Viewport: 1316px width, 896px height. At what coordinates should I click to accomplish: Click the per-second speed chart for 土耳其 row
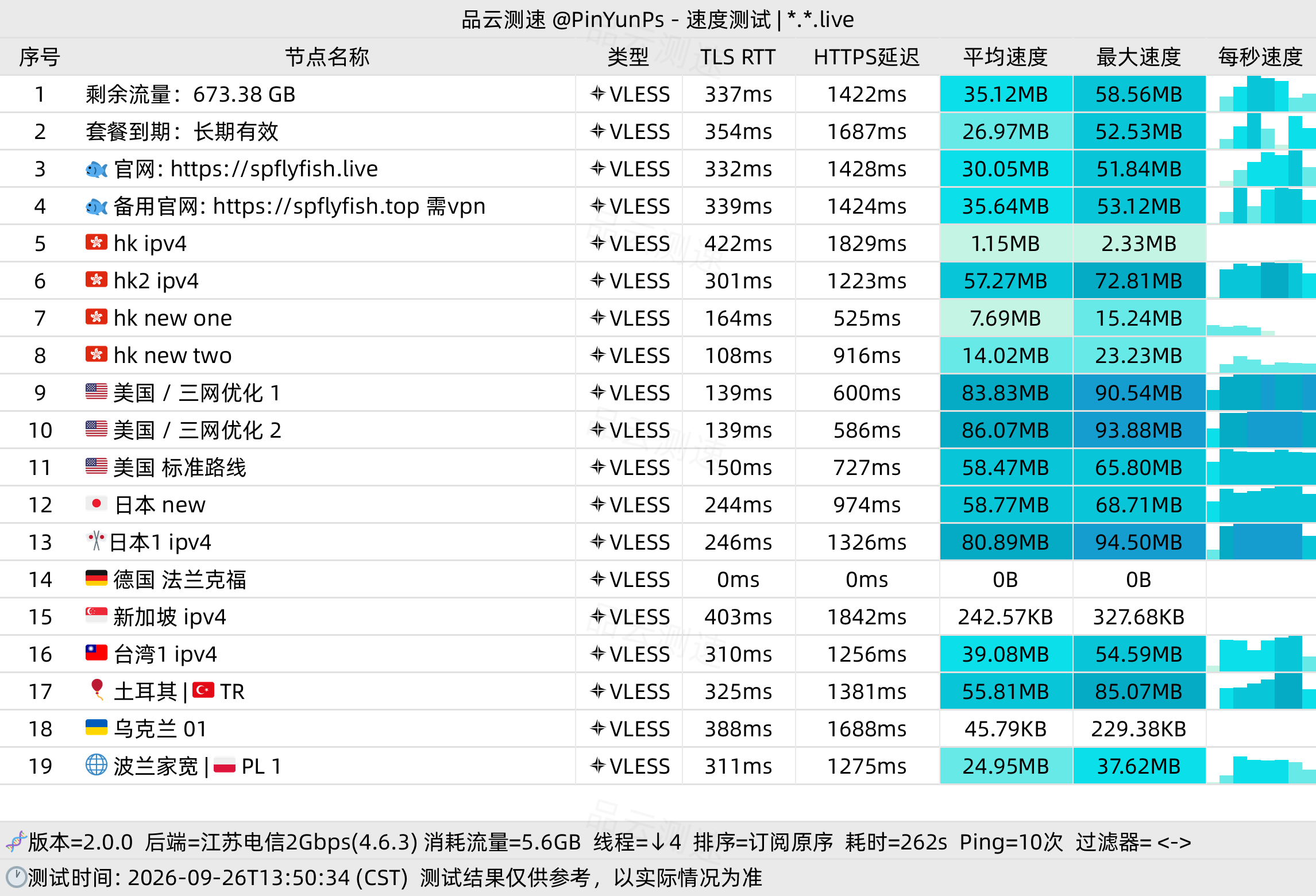(1261, 691)
